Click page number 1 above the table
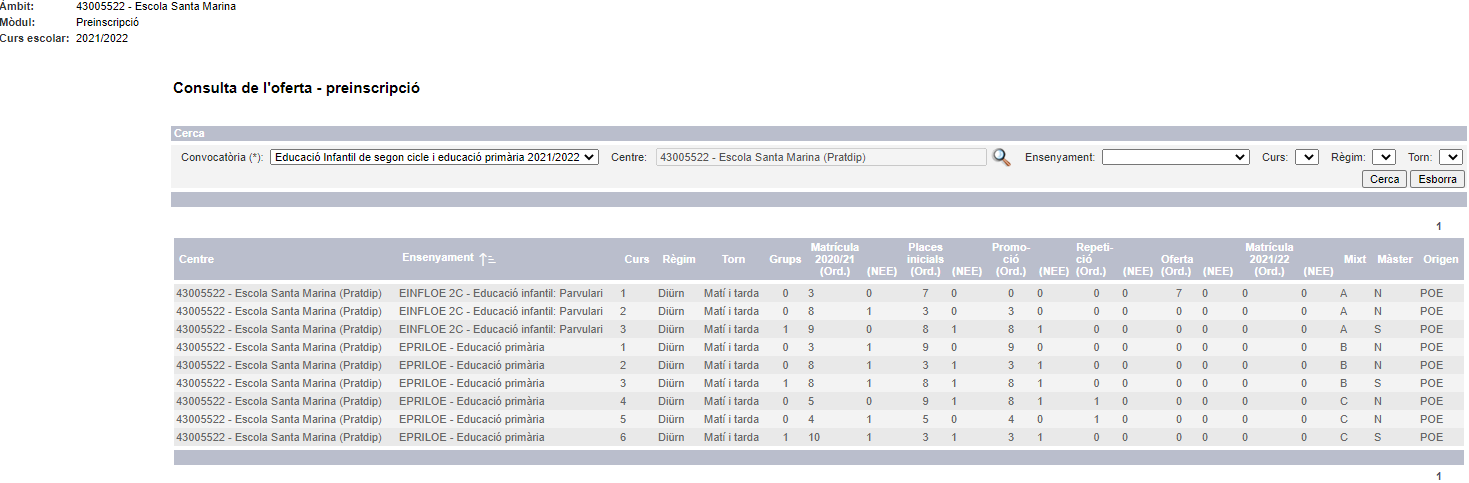This screenshot has width=1469, height=483. [1439, 226]
